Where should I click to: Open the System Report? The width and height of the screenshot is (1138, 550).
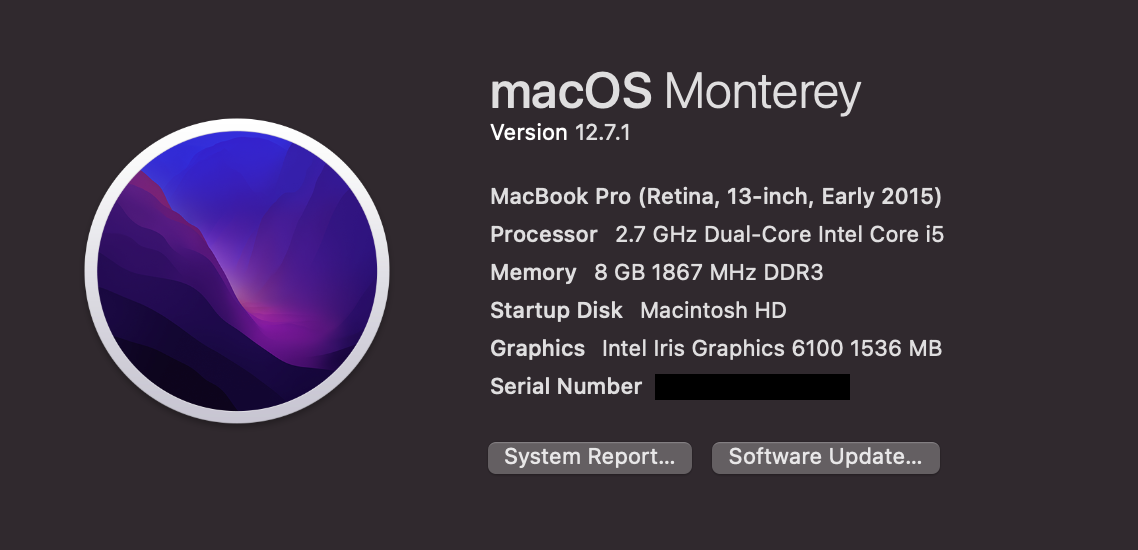pyautogui.click(x=589, y=458)
